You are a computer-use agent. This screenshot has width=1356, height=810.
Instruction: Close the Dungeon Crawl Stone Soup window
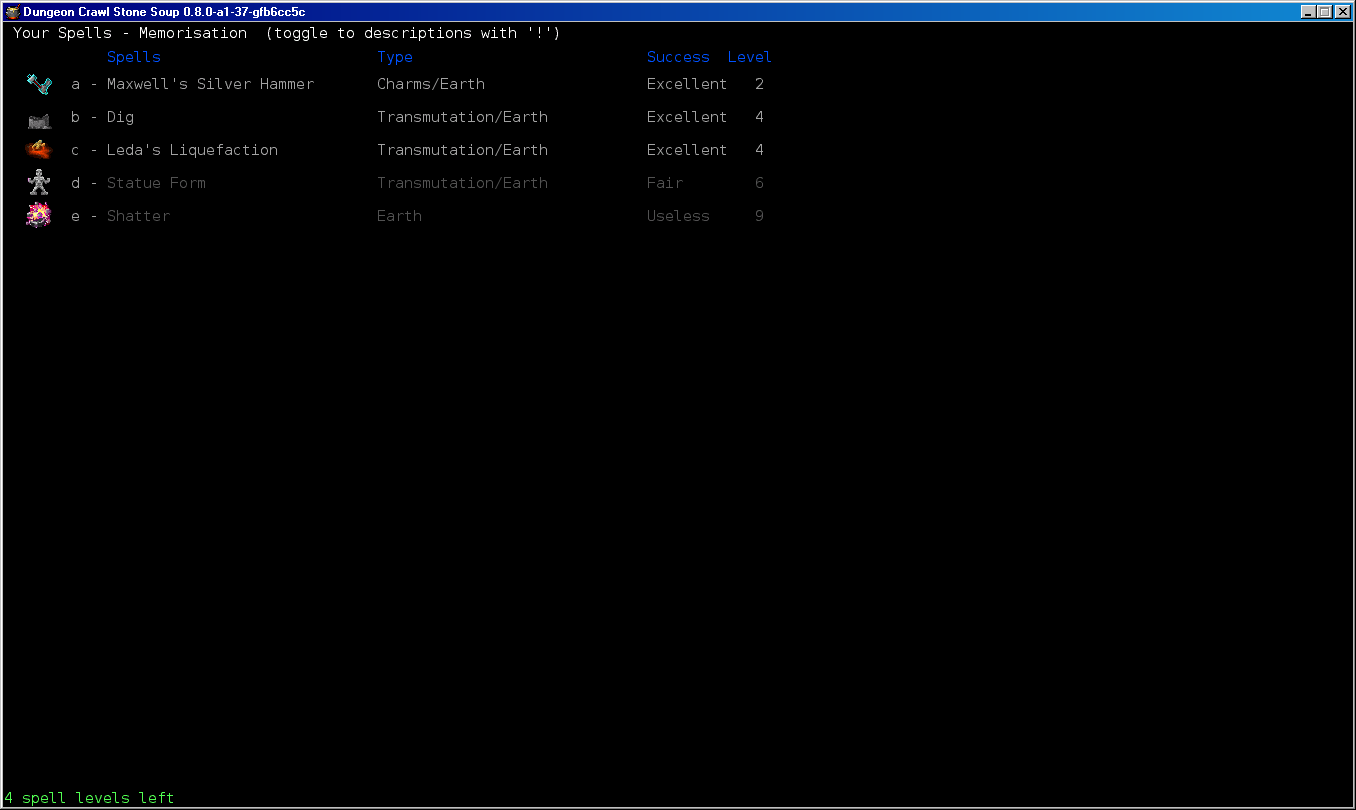1342,12
